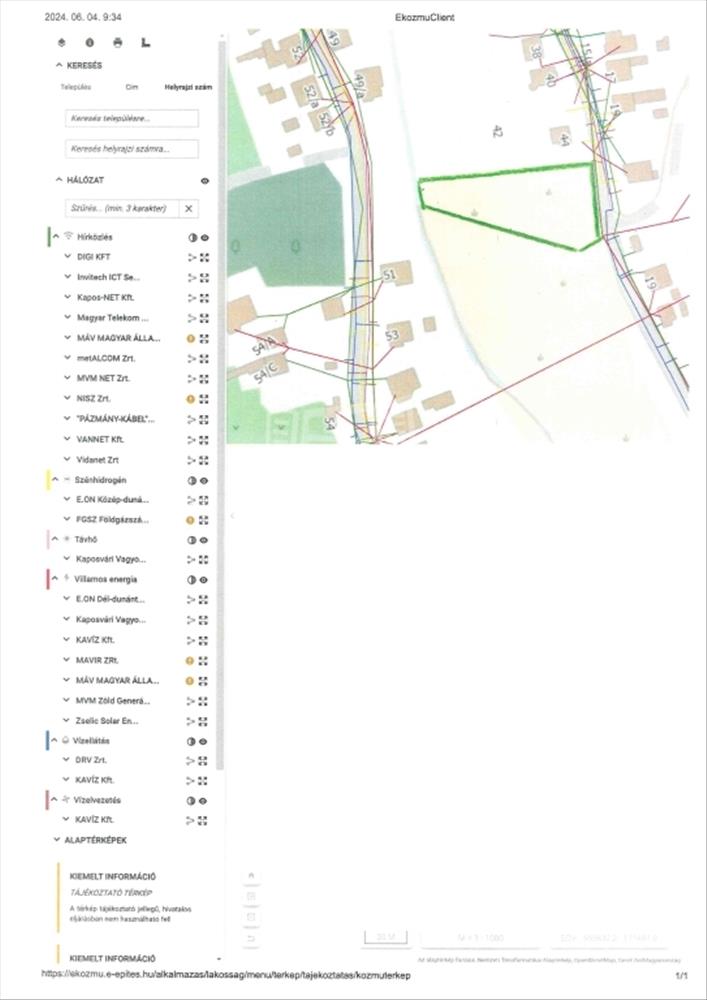Zoom to extent of DRV Zrt. network
Viewport: 707px width, 1000px height.
click(x=204, y=760)
